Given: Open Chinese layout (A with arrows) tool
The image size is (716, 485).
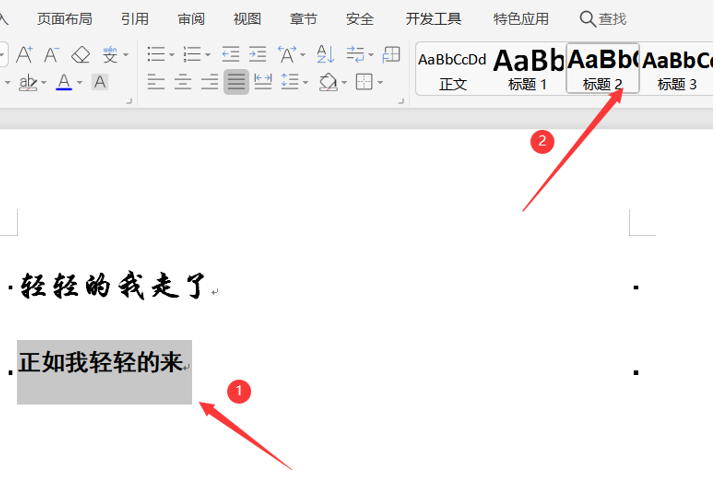Looking at the screenshot, I should click(287, 55).
